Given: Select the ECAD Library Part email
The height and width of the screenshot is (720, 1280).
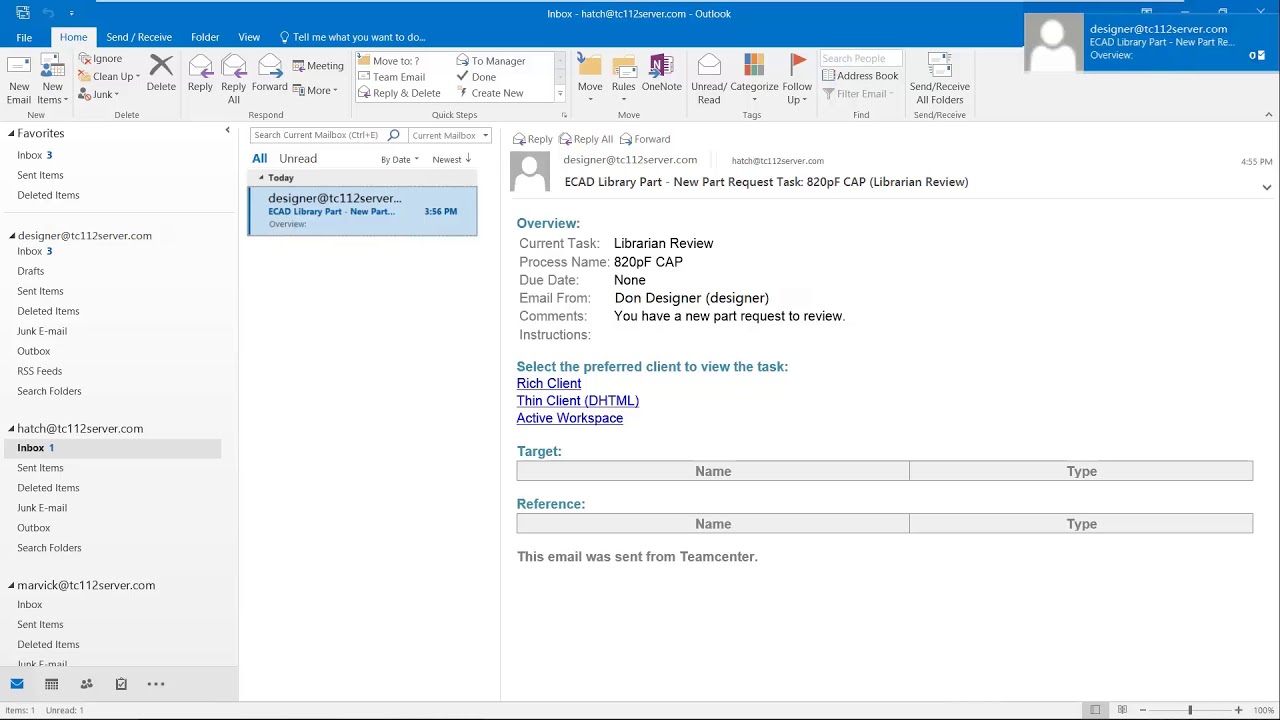Looking at the screenshot, I should 363,211.
